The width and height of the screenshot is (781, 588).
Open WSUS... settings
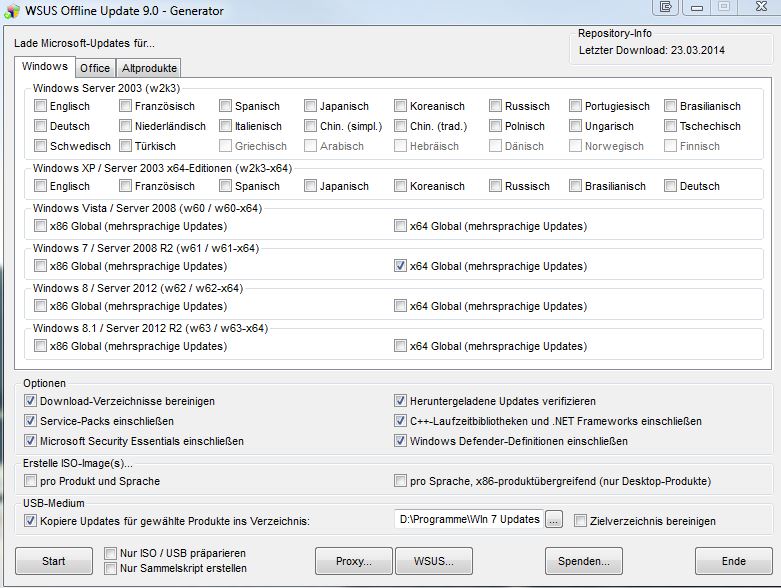click(434, 561)
